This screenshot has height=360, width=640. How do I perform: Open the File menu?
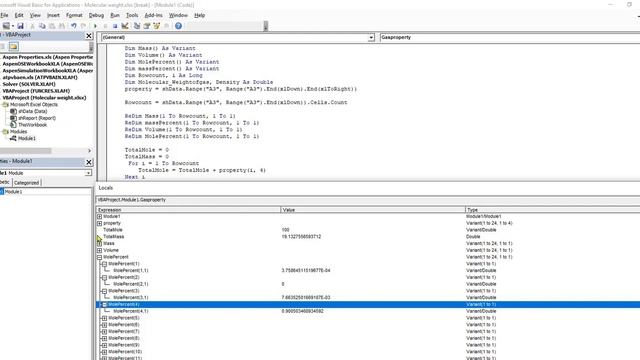tap(4, 15)
